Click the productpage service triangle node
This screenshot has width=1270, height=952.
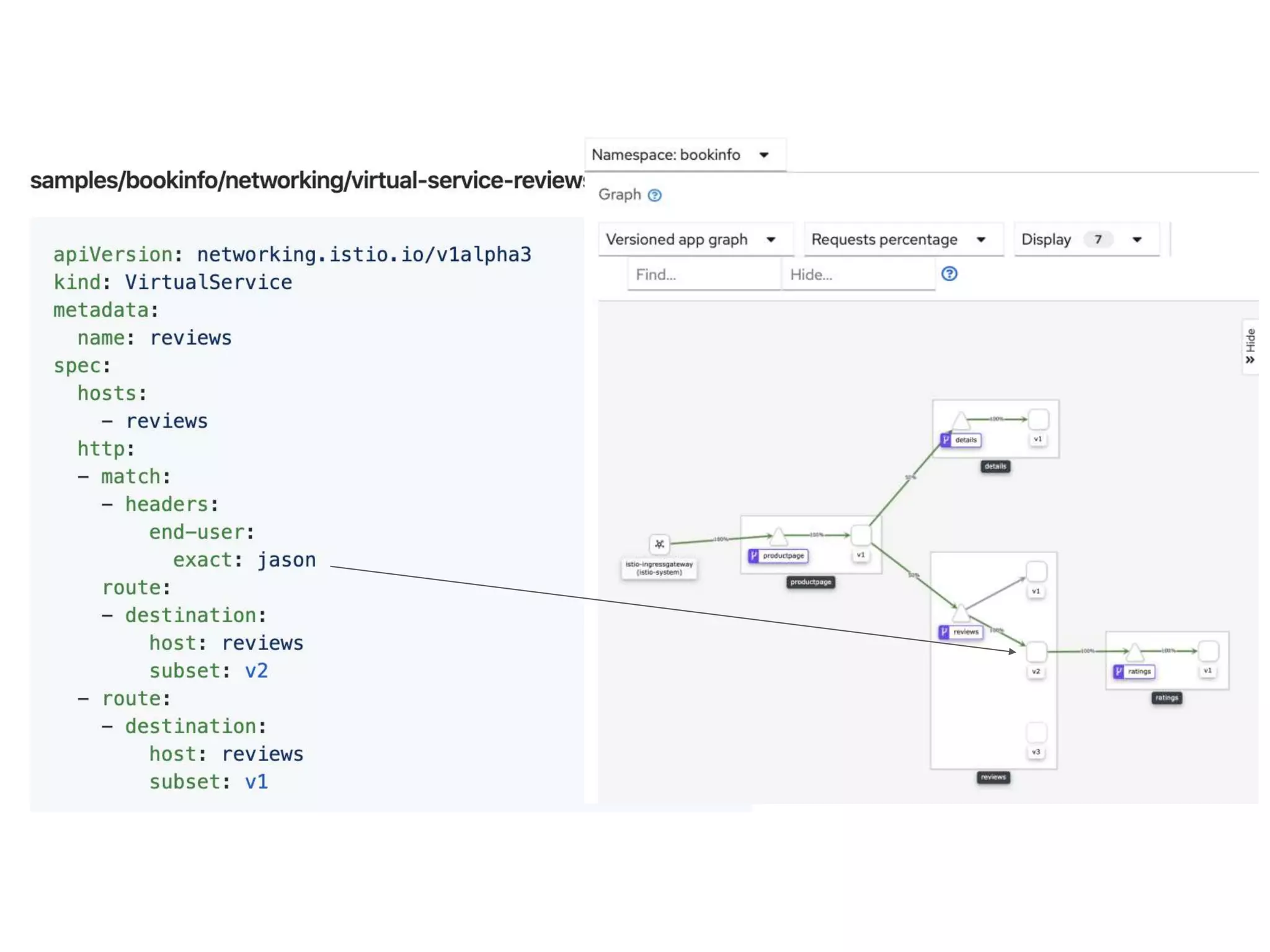778,536
